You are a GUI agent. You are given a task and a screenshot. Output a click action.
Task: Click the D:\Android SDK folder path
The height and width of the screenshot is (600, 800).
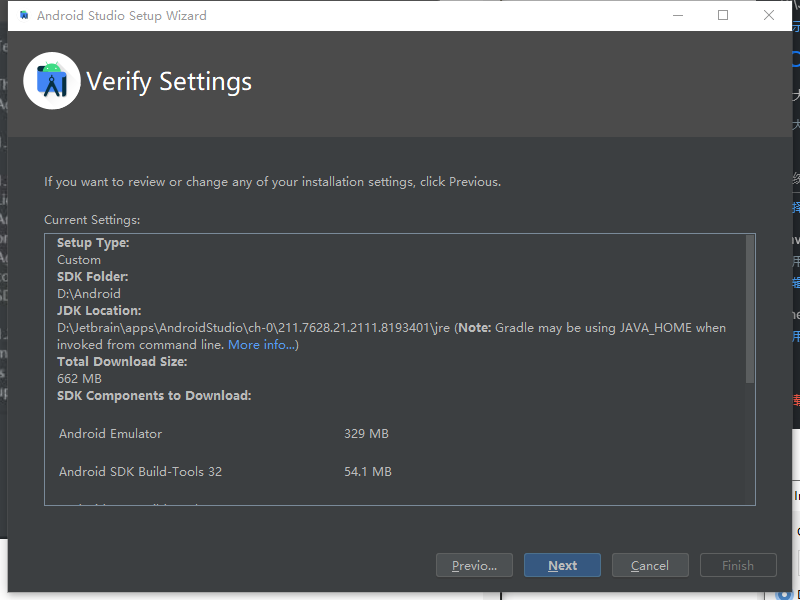(89, 294)
